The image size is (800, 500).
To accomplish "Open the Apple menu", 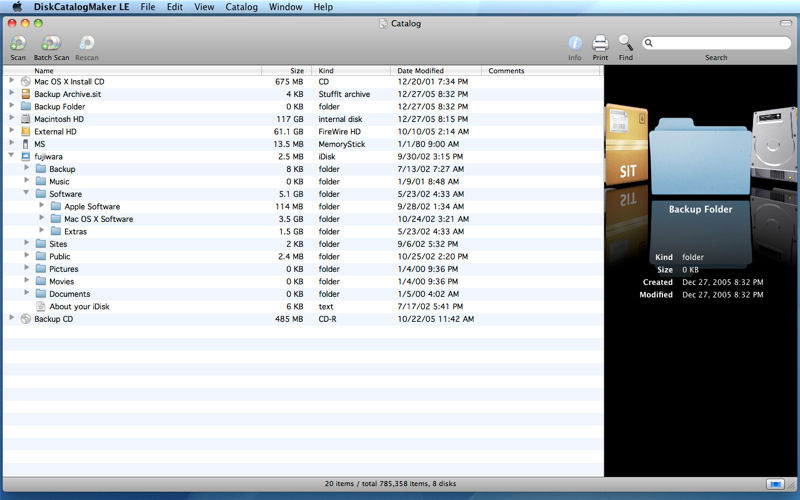I will pyautogui.click(x=17, y=7).
